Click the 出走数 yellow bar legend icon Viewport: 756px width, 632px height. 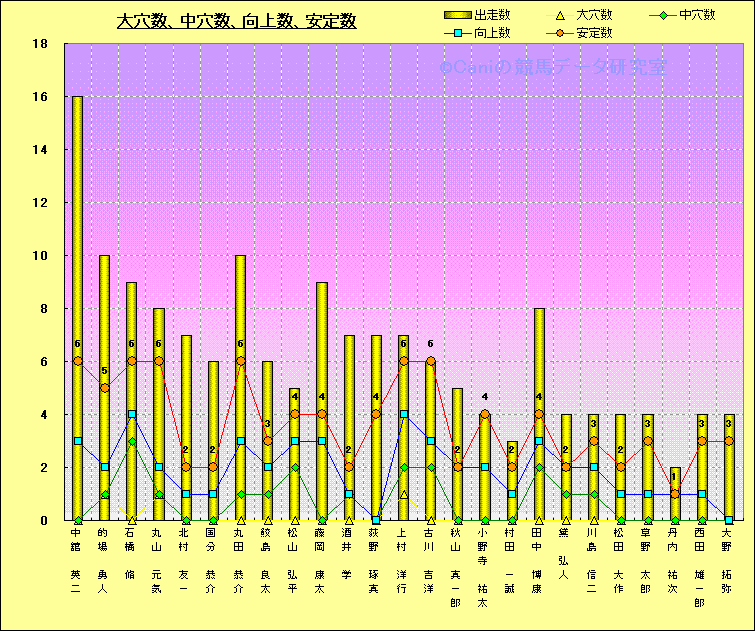click(x=456, y=15)
